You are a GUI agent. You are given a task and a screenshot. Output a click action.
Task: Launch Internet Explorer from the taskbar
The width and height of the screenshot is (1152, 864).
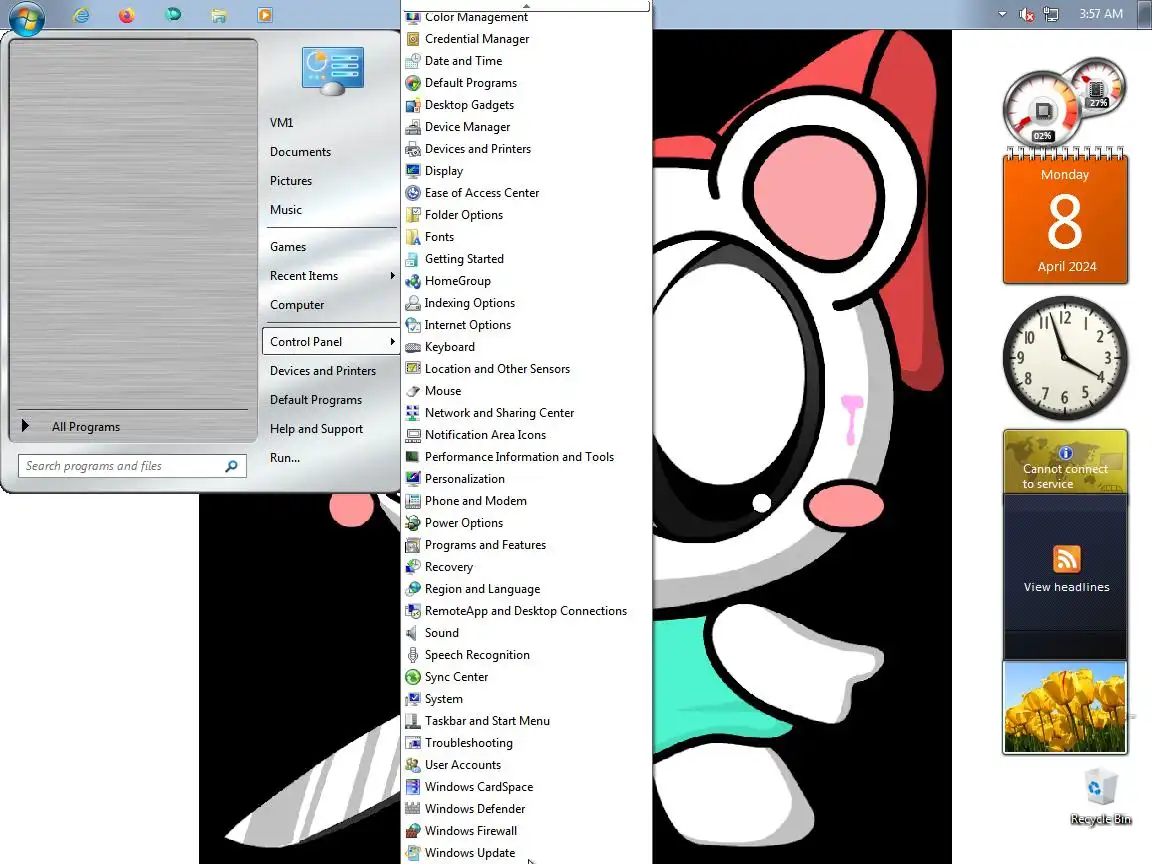tap(81, 15)
